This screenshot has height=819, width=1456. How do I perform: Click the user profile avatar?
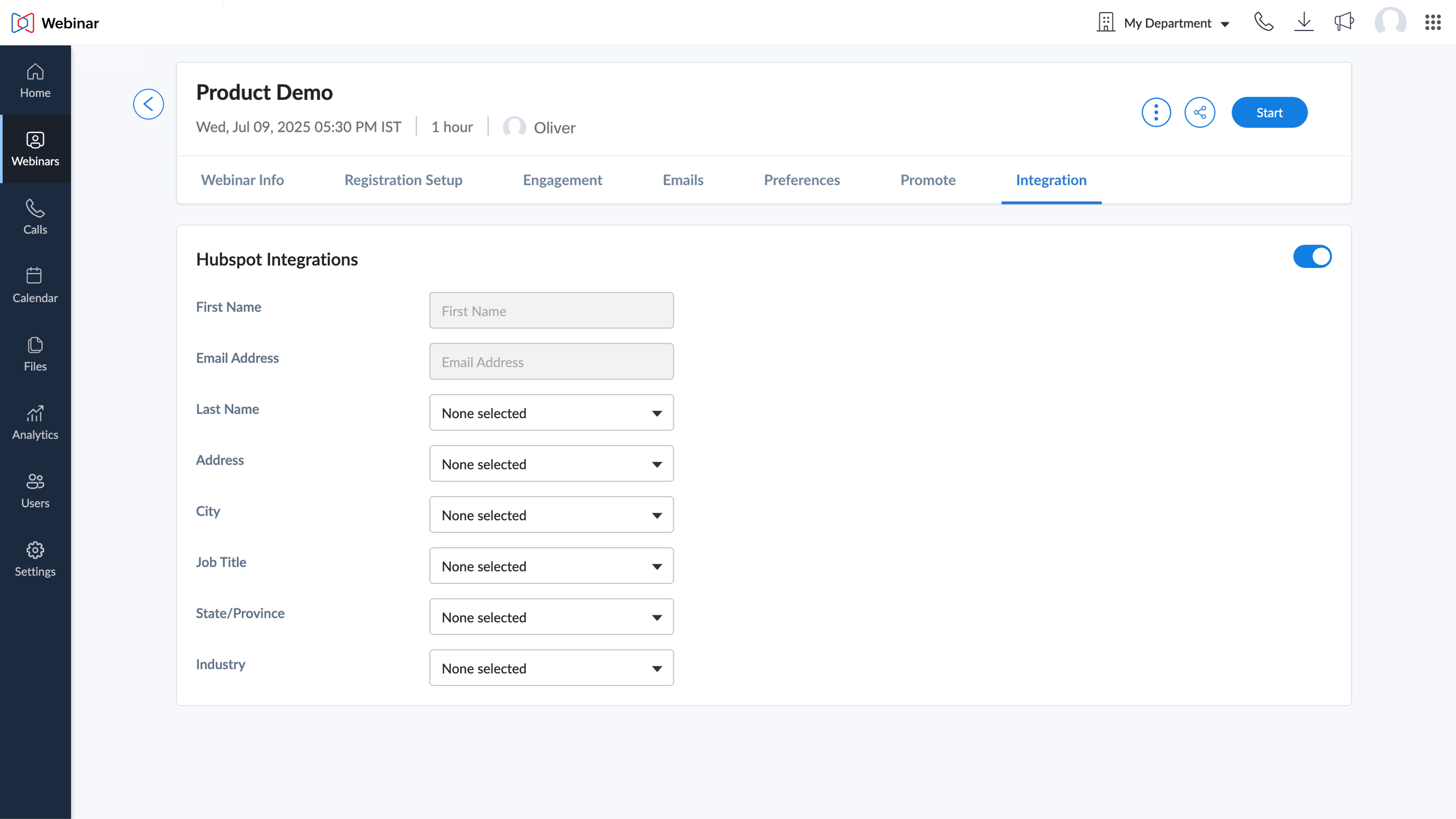[x=1390, y=23]
